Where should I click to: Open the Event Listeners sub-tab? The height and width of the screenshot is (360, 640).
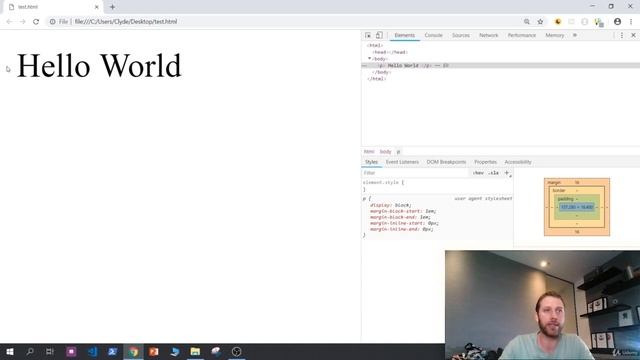pyautogui.click(x=402, y=162)
